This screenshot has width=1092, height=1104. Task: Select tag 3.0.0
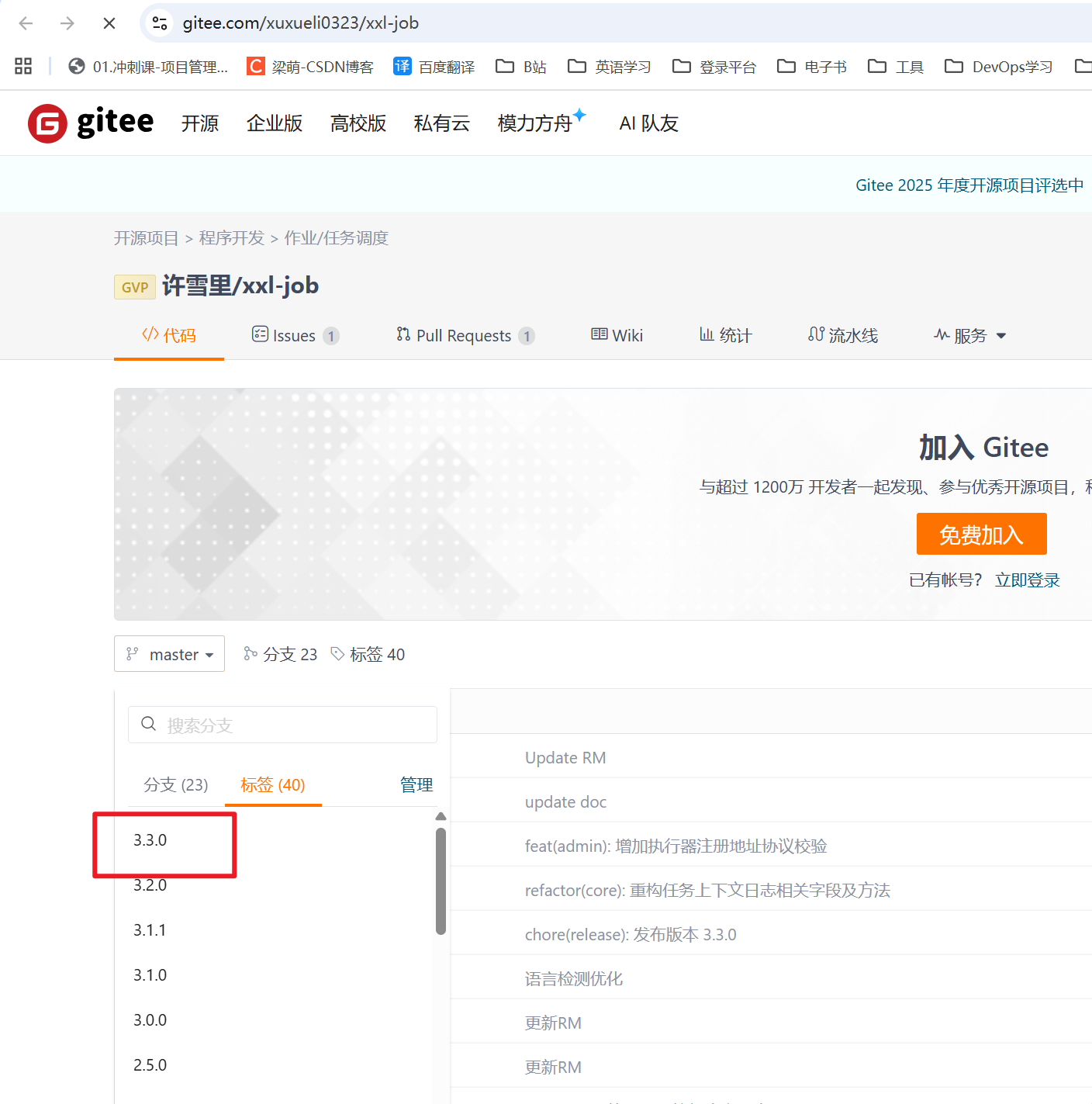[150, 1020]
